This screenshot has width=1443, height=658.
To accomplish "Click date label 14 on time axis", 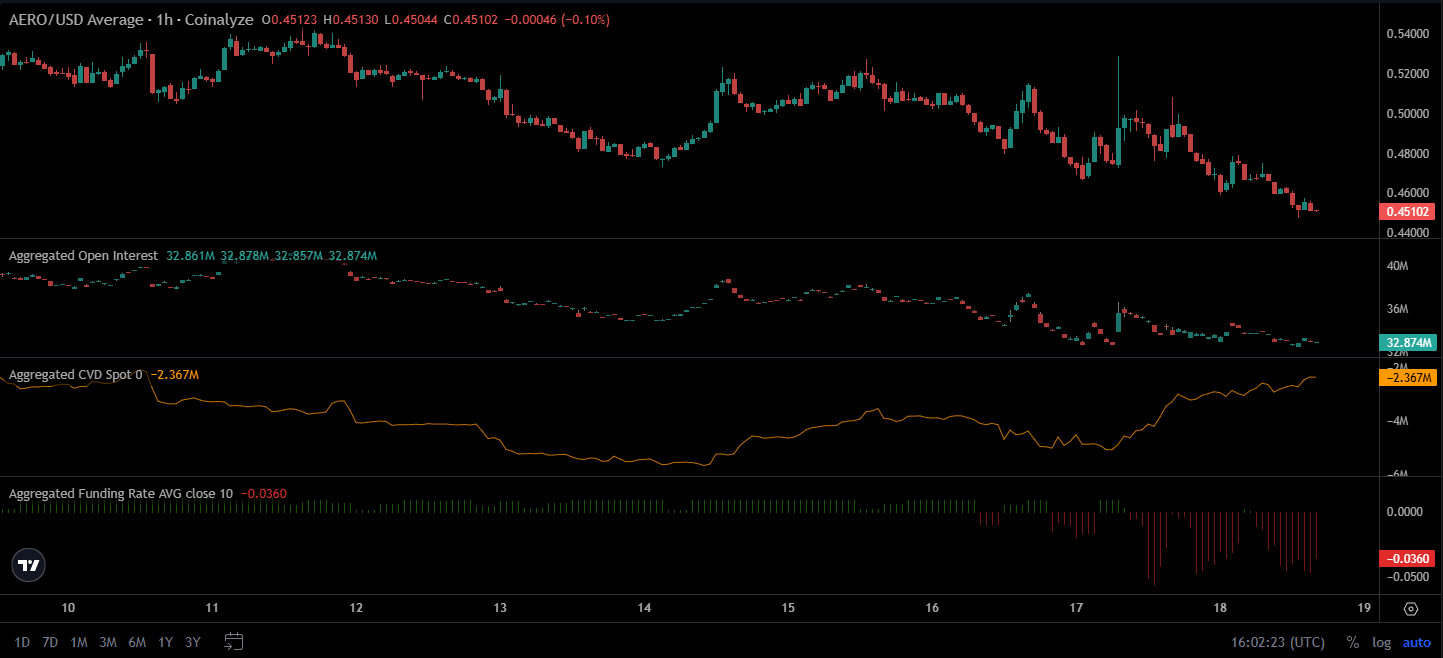I will click(644, 608).
